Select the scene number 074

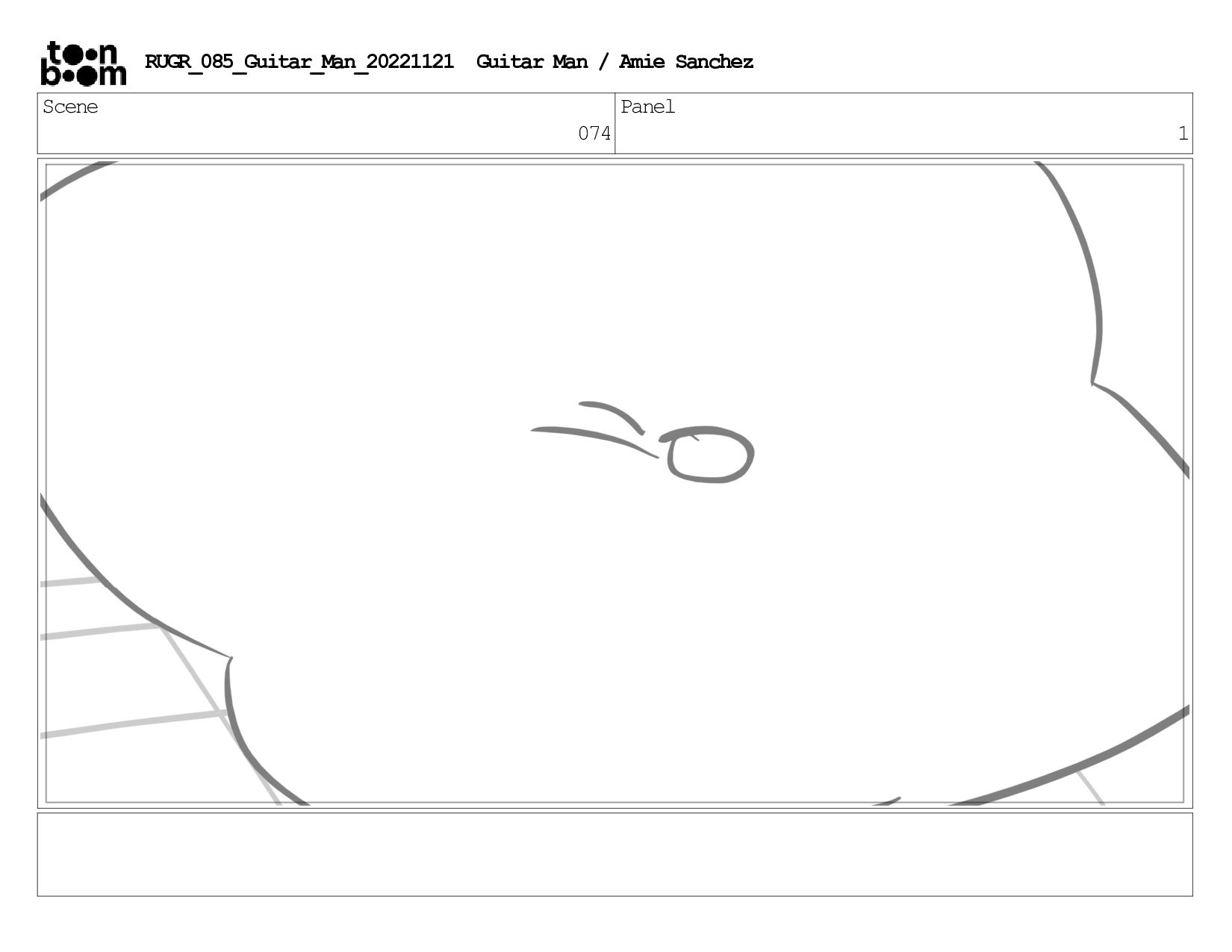(x=594, y=134)
